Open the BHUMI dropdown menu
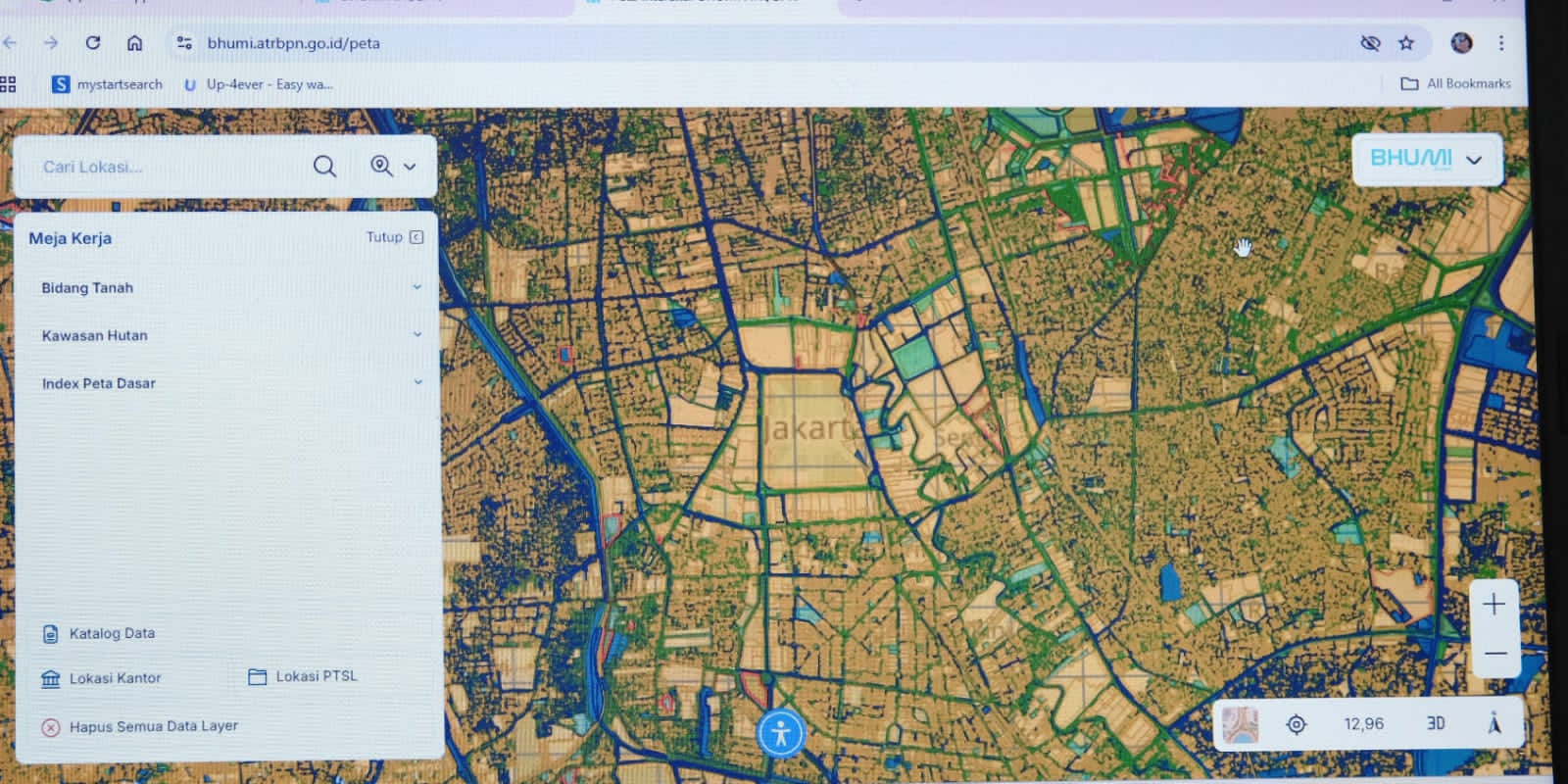1568x784 pixels. click(x=1426, y=159)
